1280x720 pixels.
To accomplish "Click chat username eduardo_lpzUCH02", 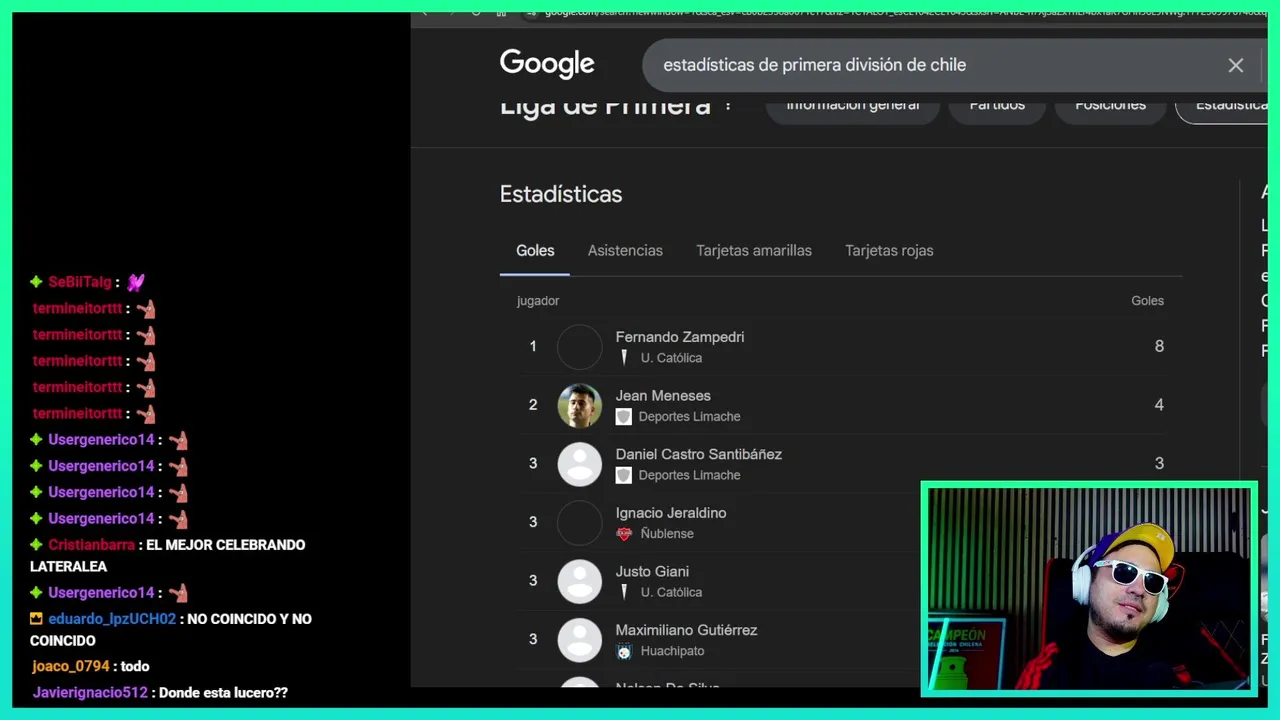I will pos(112,619).
